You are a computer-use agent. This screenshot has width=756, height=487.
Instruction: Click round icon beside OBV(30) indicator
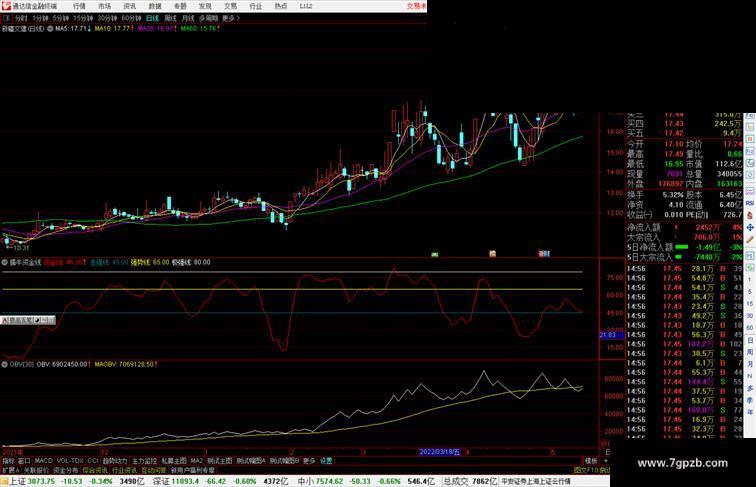point(5,365)
